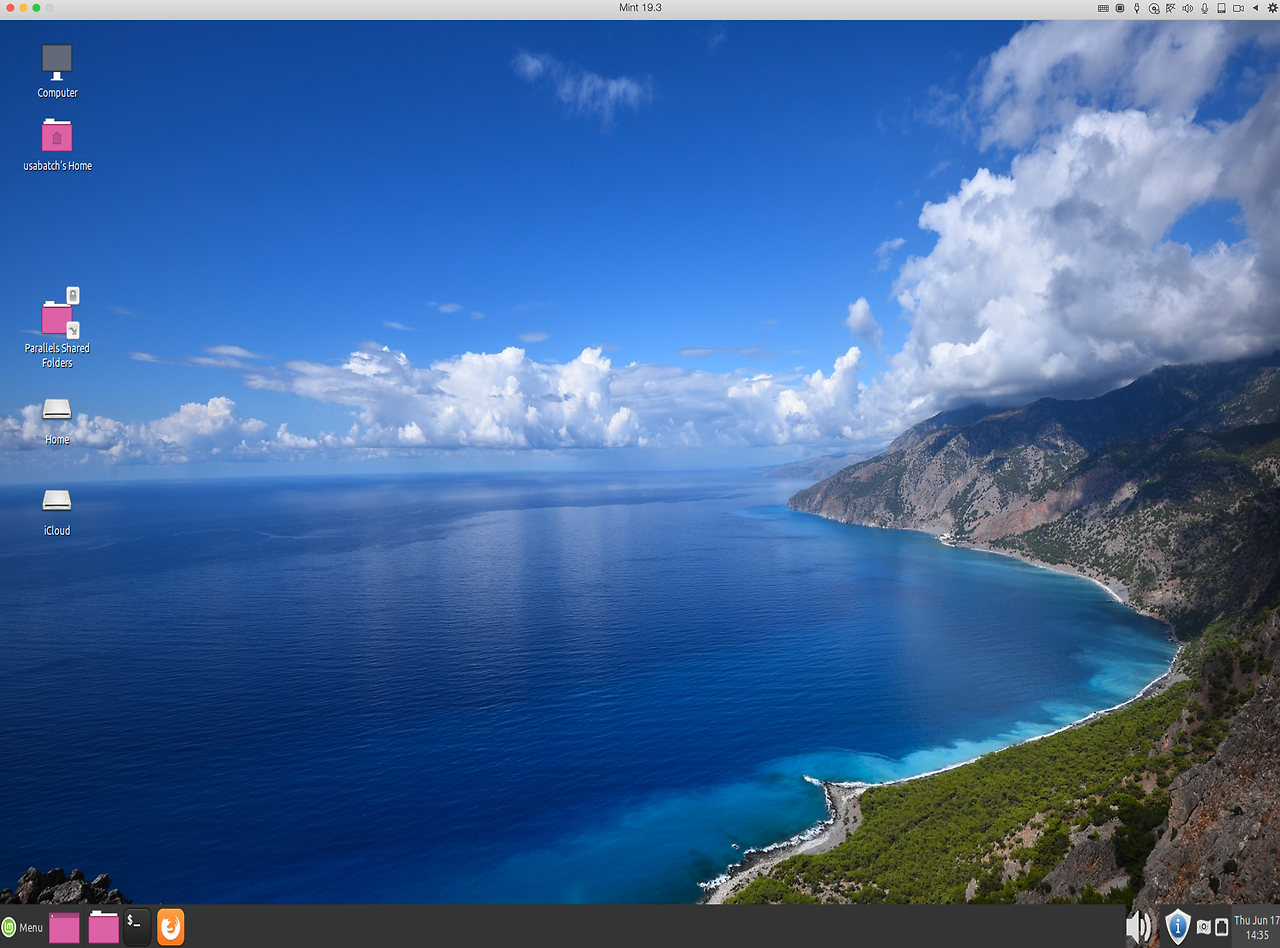Click the video camera icon in the title bar
Screen dimensions: 1280x948
click(1238, 8)
